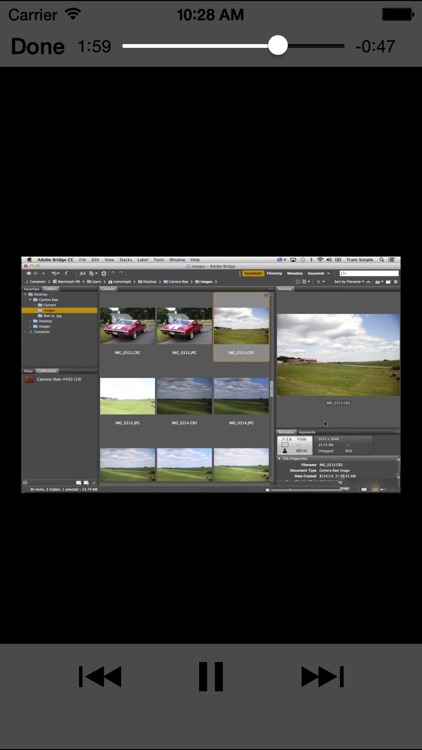Open the File menu in Bridge

82,260
